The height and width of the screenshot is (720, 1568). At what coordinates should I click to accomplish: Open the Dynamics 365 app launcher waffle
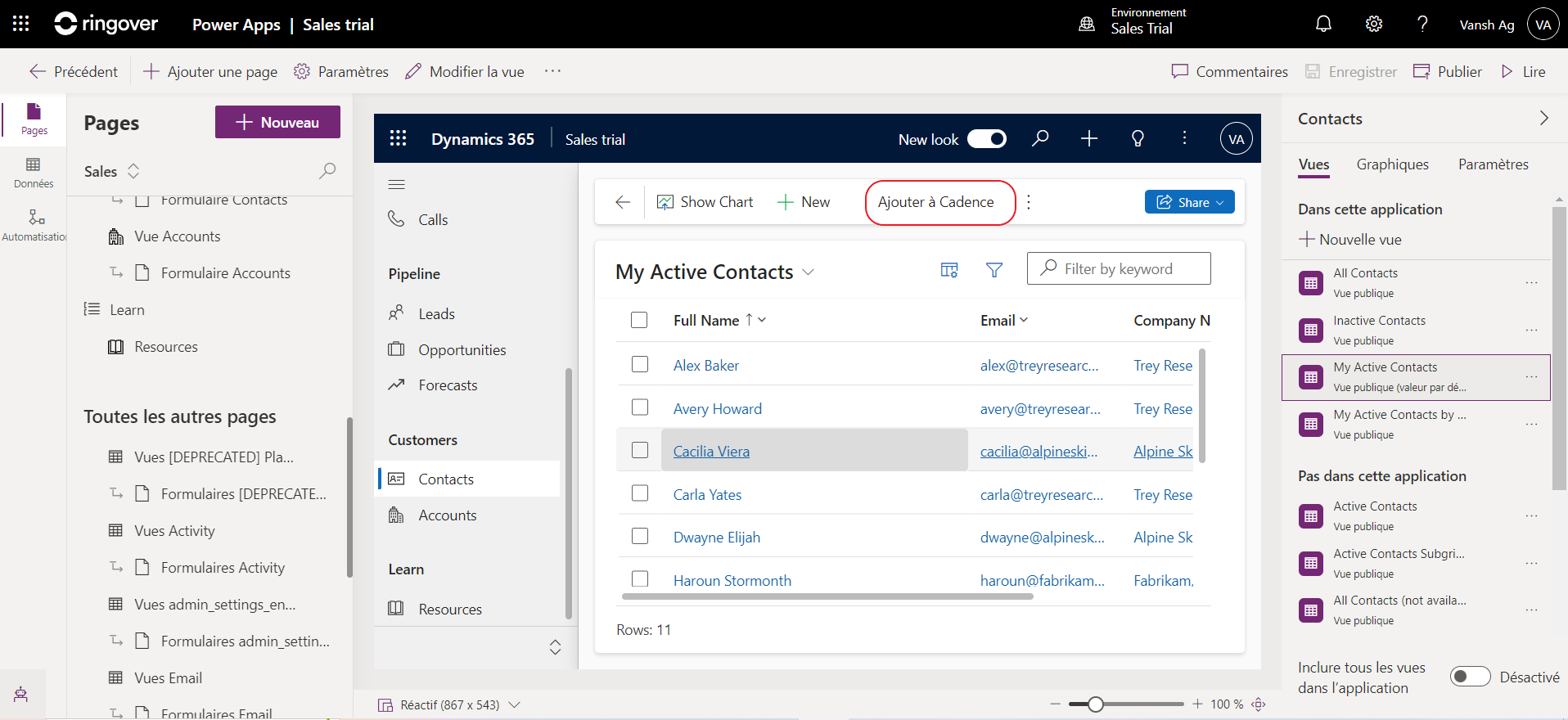click(x=398, y=138)
